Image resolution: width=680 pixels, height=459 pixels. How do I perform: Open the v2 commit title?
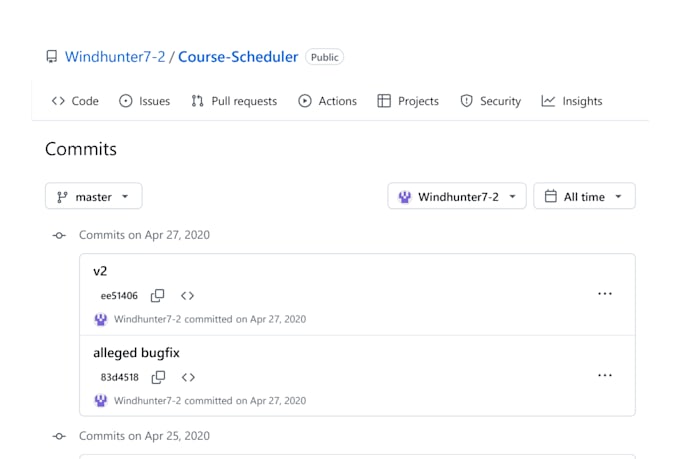(100, 271)
